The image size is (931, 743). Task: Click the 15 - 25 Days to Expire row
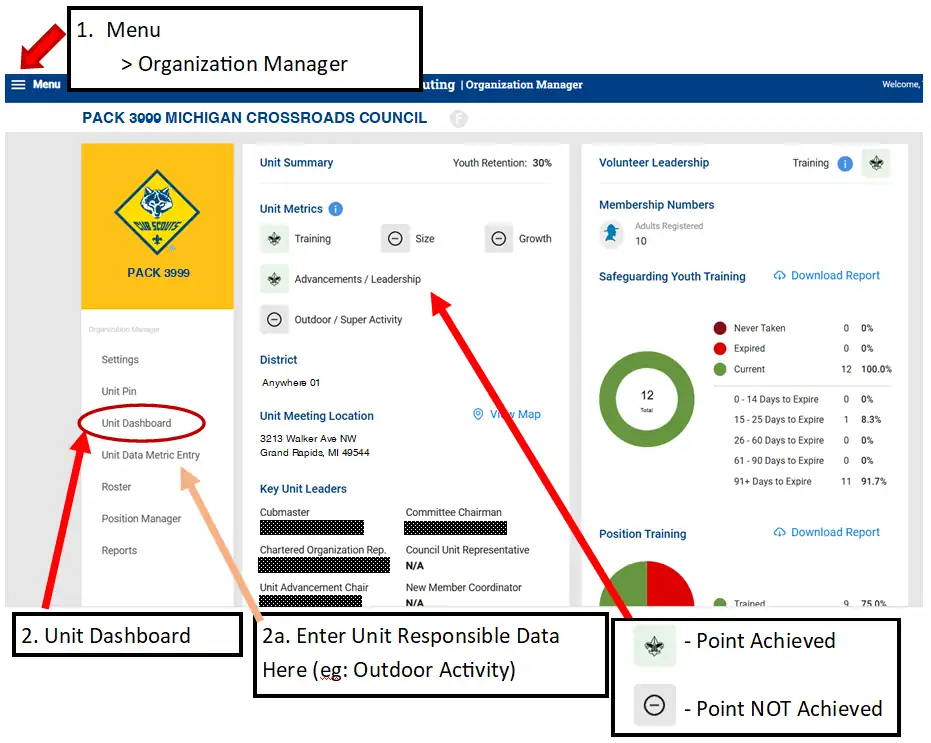point(808,419)
